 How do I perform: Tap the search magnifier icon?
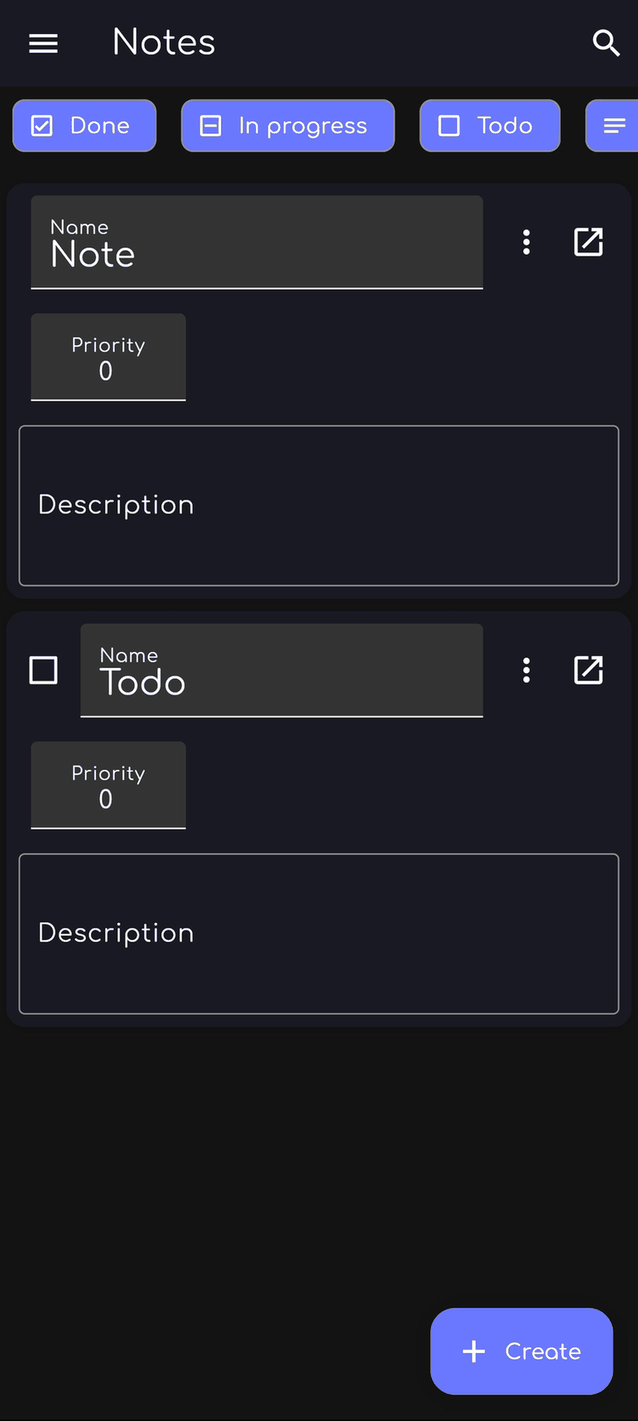606,43
